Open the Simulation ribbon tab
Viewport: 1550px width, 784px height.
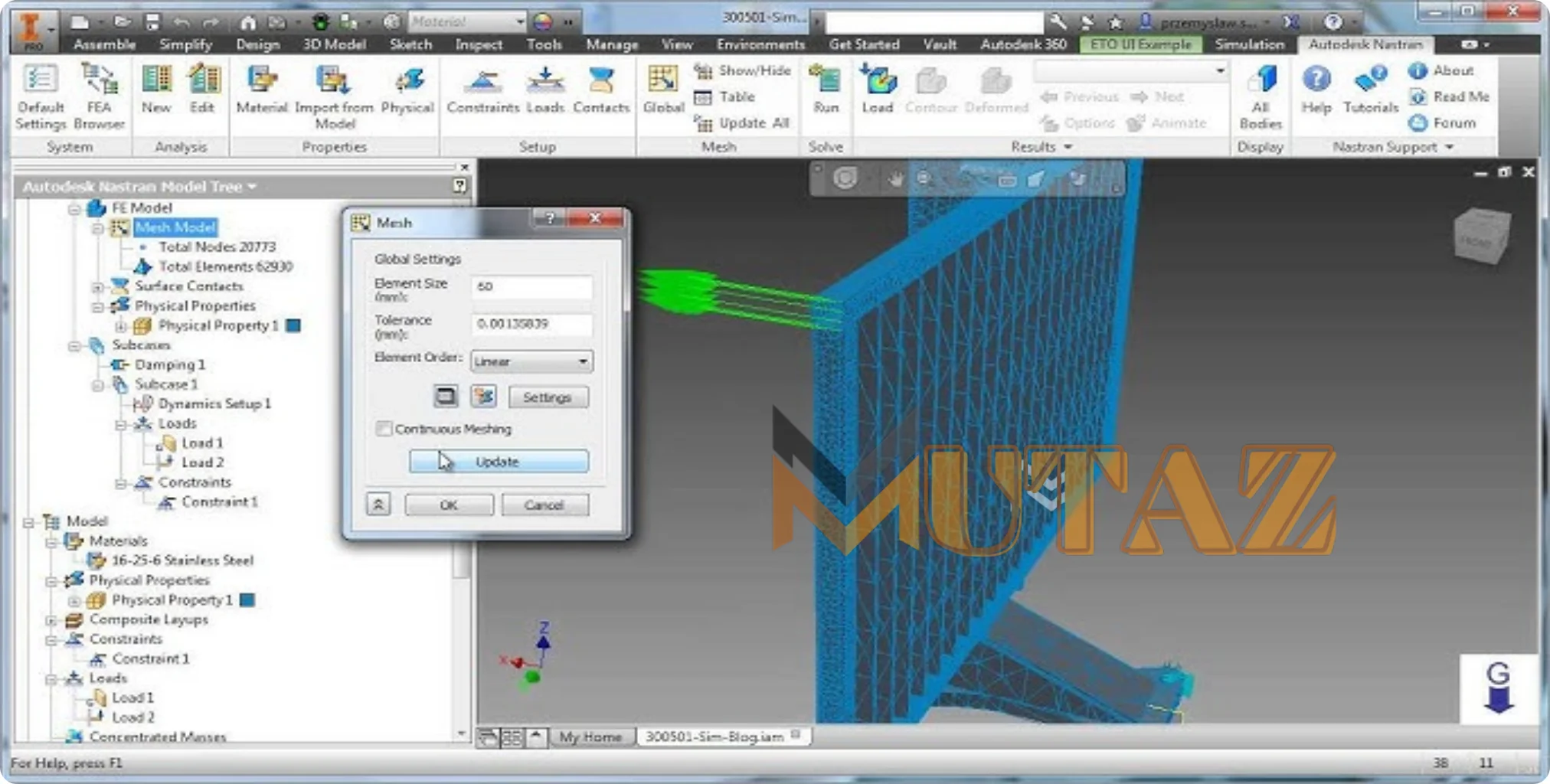[x=1249, y=44]
